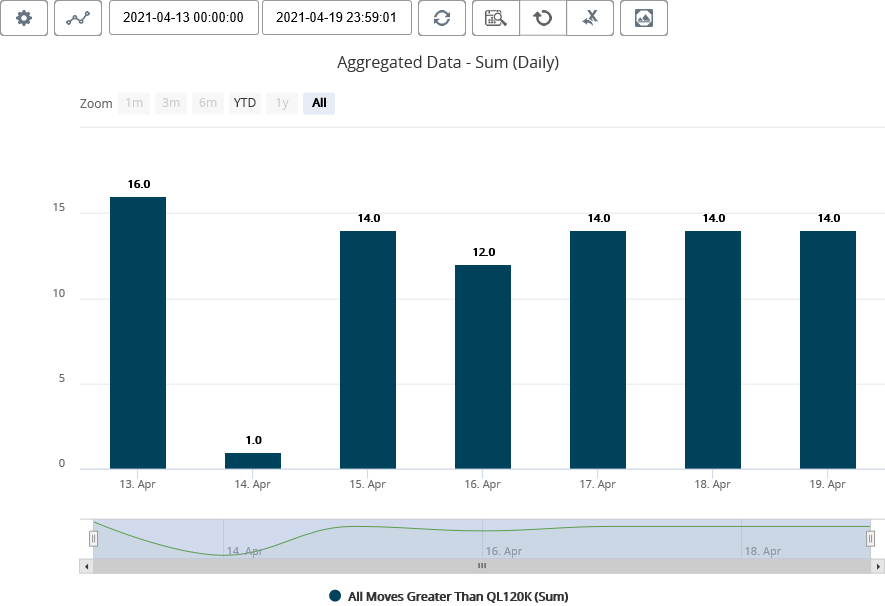Select the 1y zoom range
The height and width of the screenshot is (606, 885).
pos(282,103)
